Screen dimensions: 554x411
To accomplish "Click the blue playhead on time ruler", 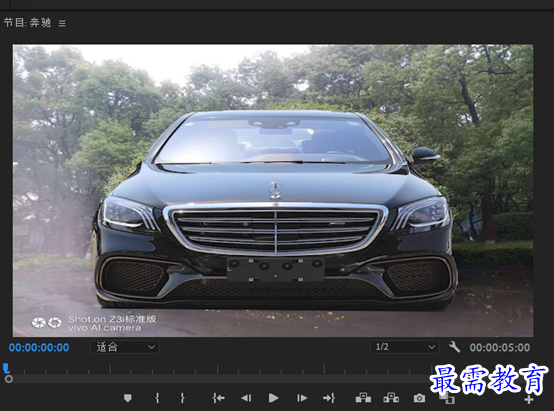I will (6, 369).
